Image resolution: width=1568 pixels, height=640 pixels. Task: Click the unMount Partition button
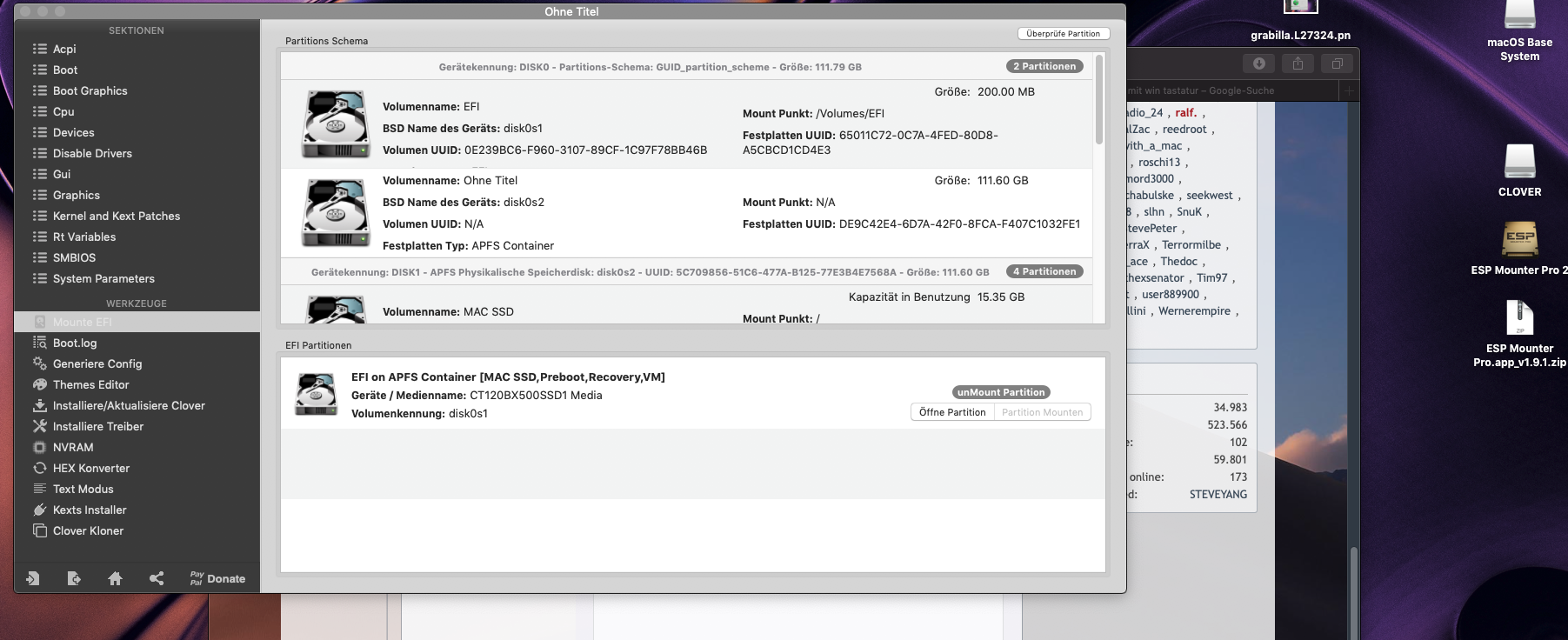(1001, 392)
